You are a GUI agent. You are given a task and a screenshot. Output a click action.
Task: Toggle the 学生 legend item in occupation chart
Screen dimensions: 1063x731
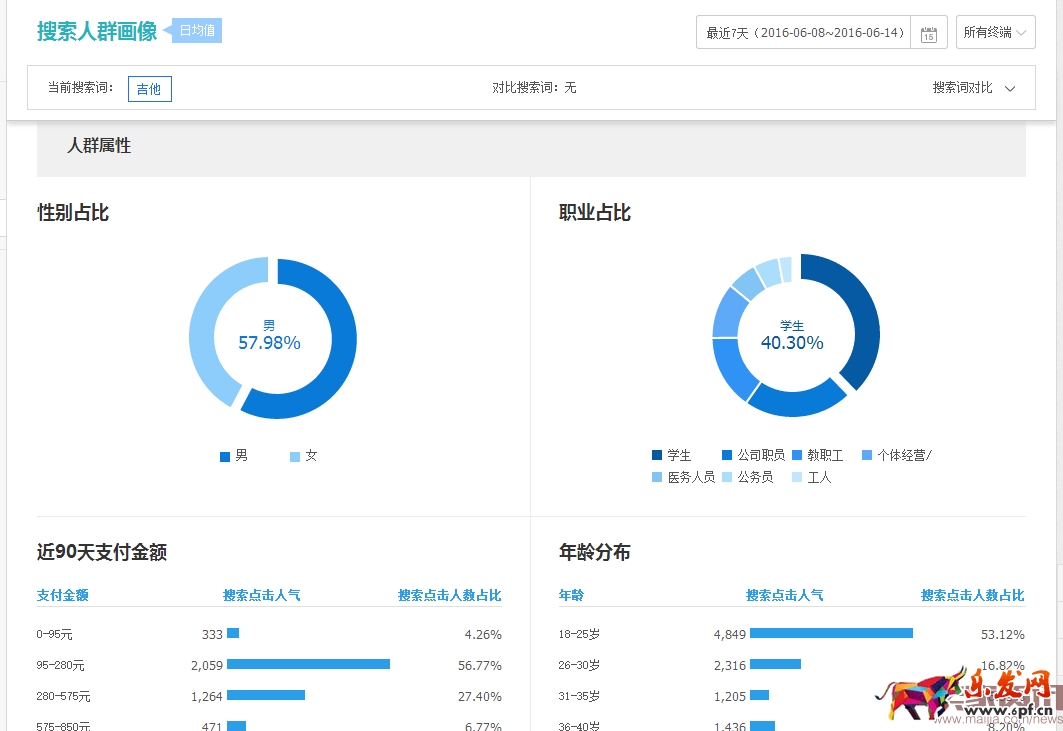671,456
